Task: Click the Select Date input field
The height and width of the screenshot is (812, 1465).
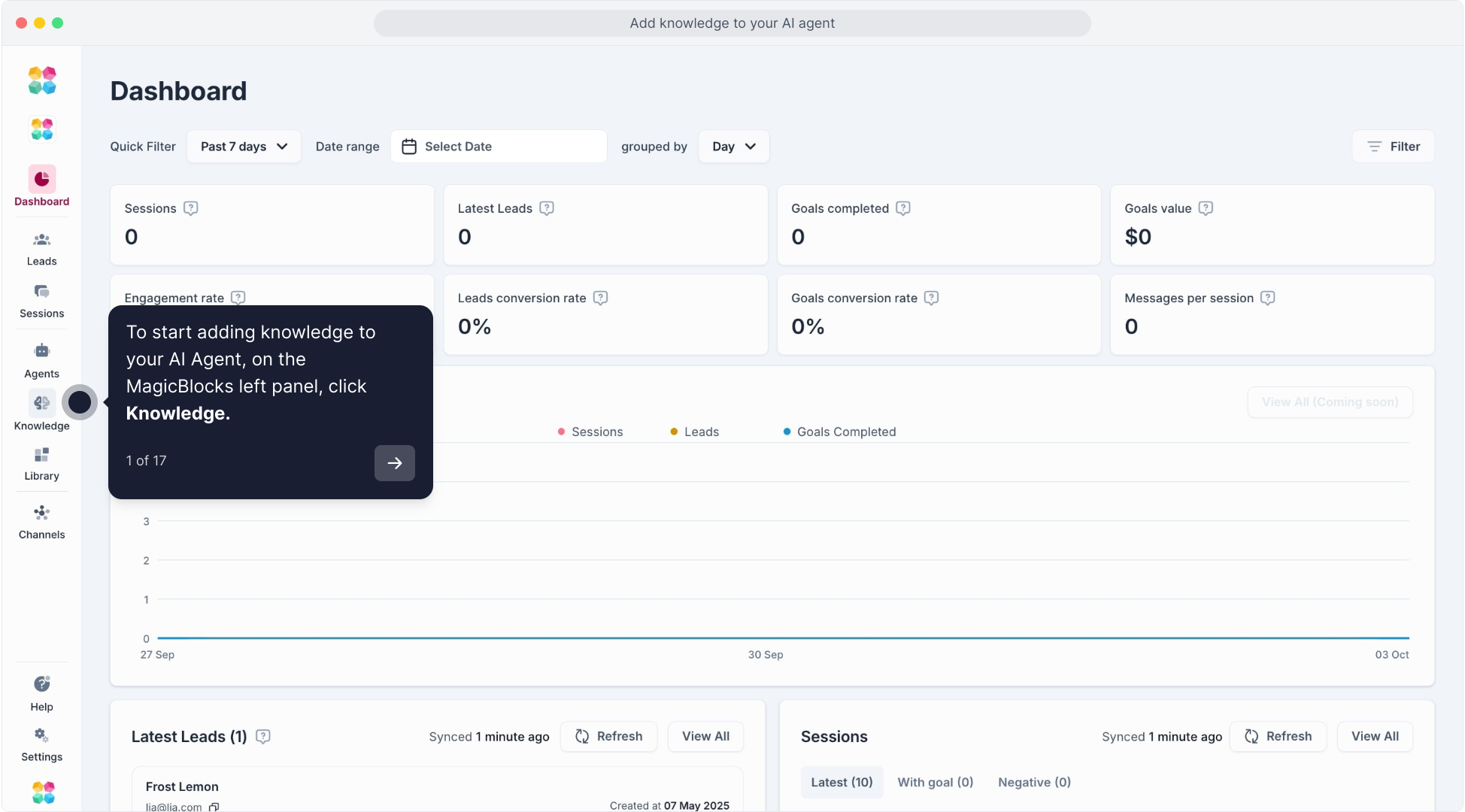Action: tap(499, 147)
